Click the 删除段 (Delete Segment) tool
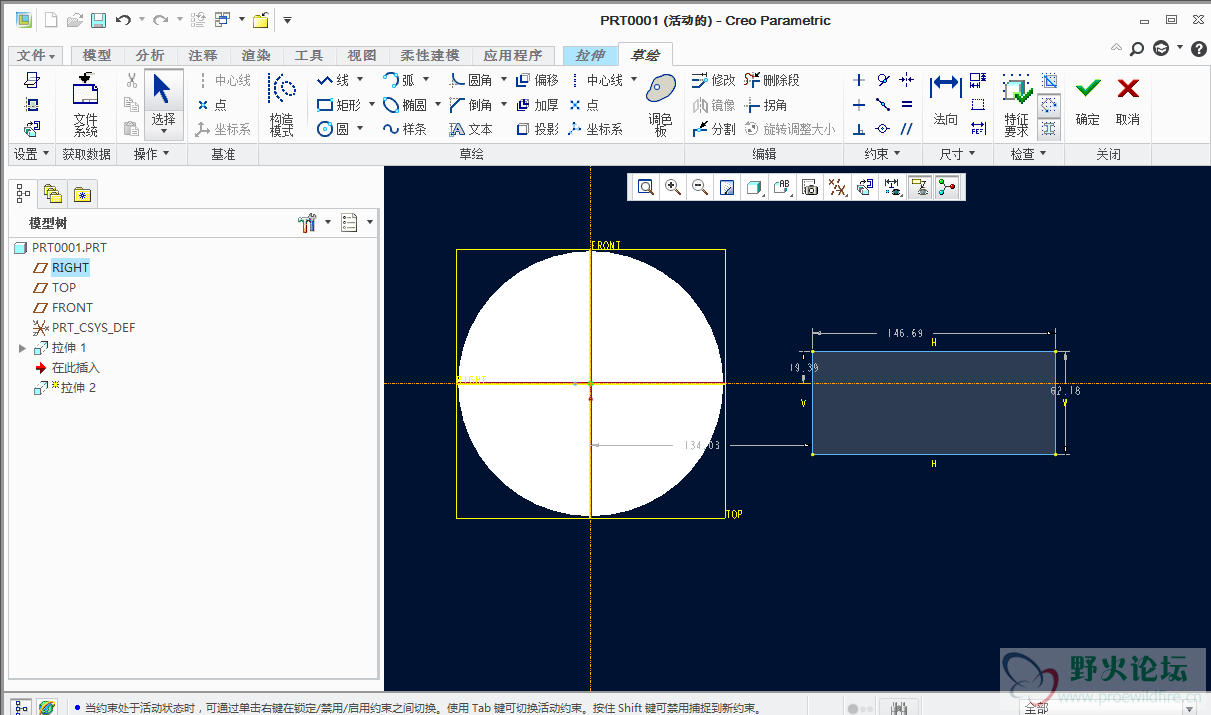Viewport: 1211px width, 715px height. 773,80
